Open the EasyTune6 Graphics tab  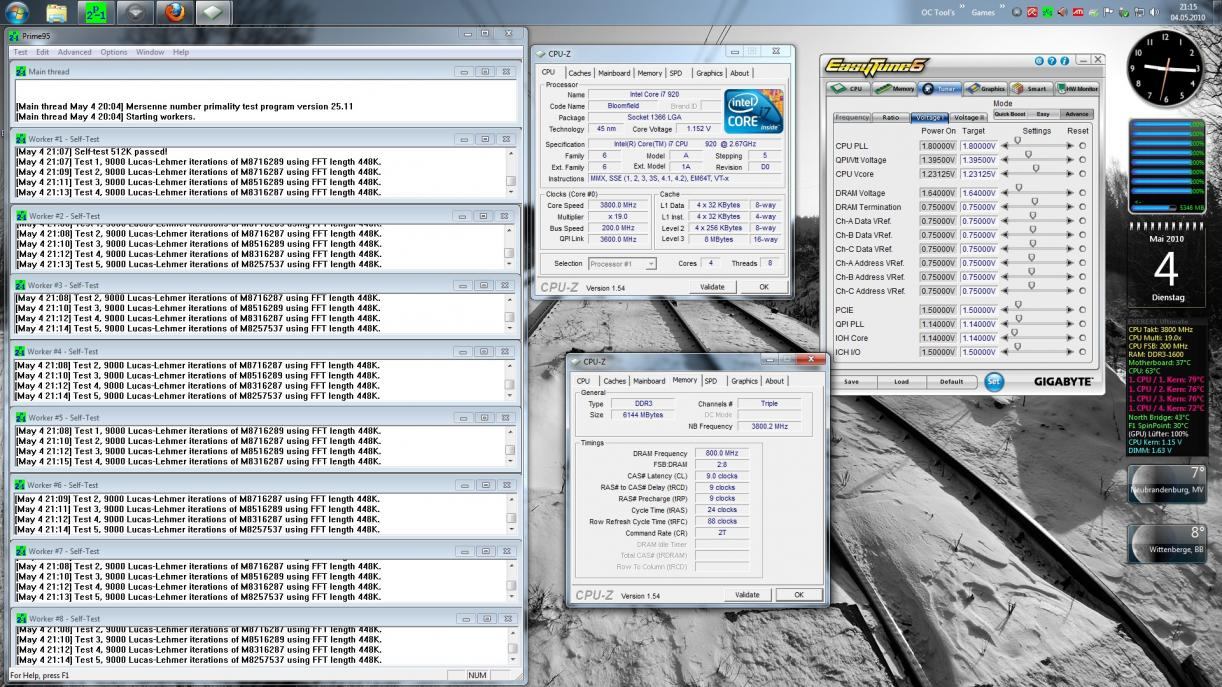[x=986, y=88]
